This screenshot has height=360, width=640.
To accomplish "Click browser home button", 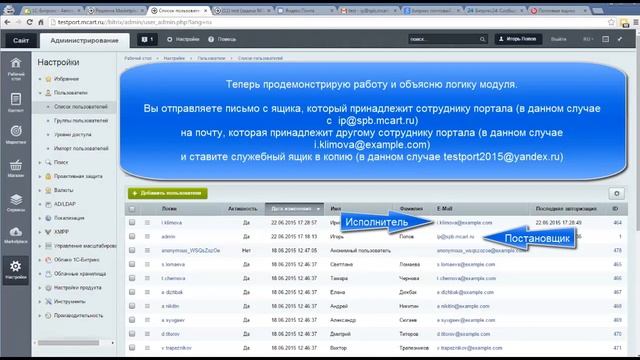I will click(x=40, y=22).
